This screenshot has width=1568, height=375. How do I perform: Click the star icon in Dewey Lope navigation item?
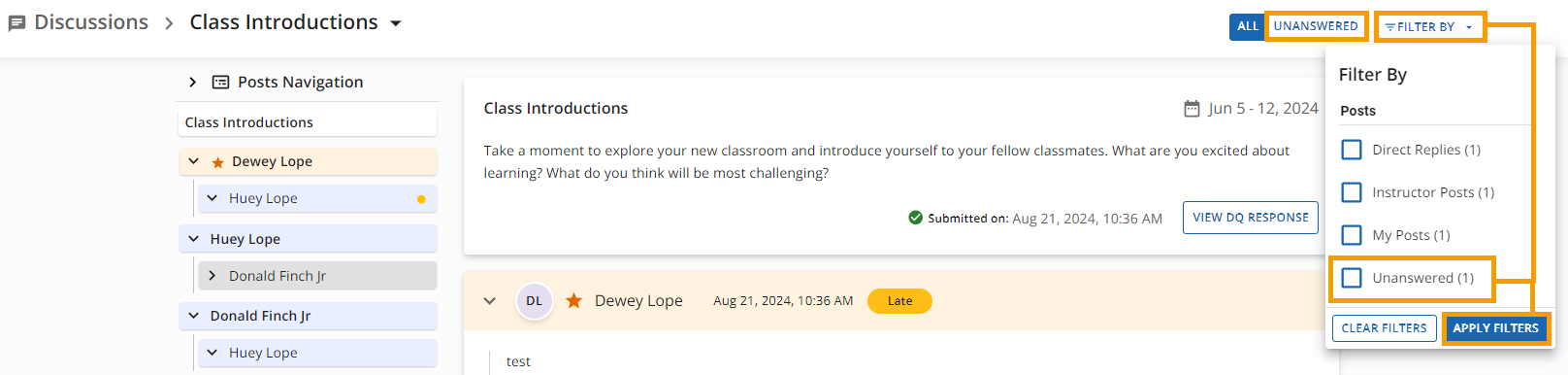(218, 162)
